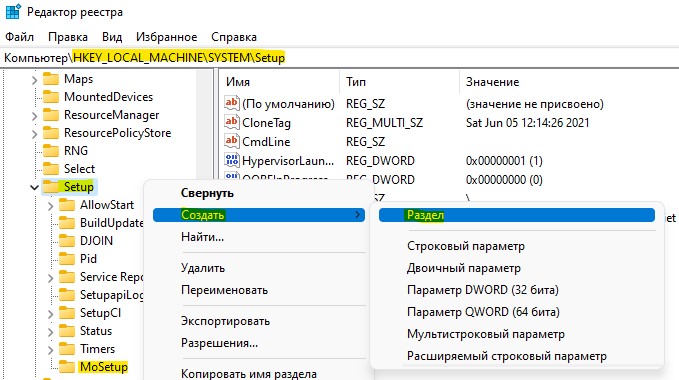Select Параметр DWORD (32 бита)

click(517, 290)
